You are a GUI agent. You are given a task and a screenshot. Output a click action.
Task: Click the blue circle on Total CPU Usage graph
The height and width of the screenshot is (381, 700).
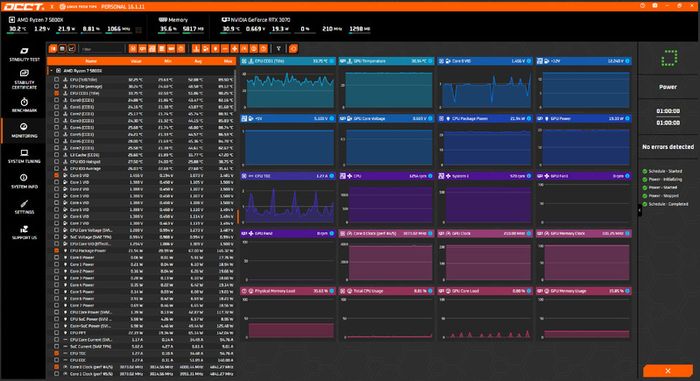pyautogui.click(x=430, y=291)
